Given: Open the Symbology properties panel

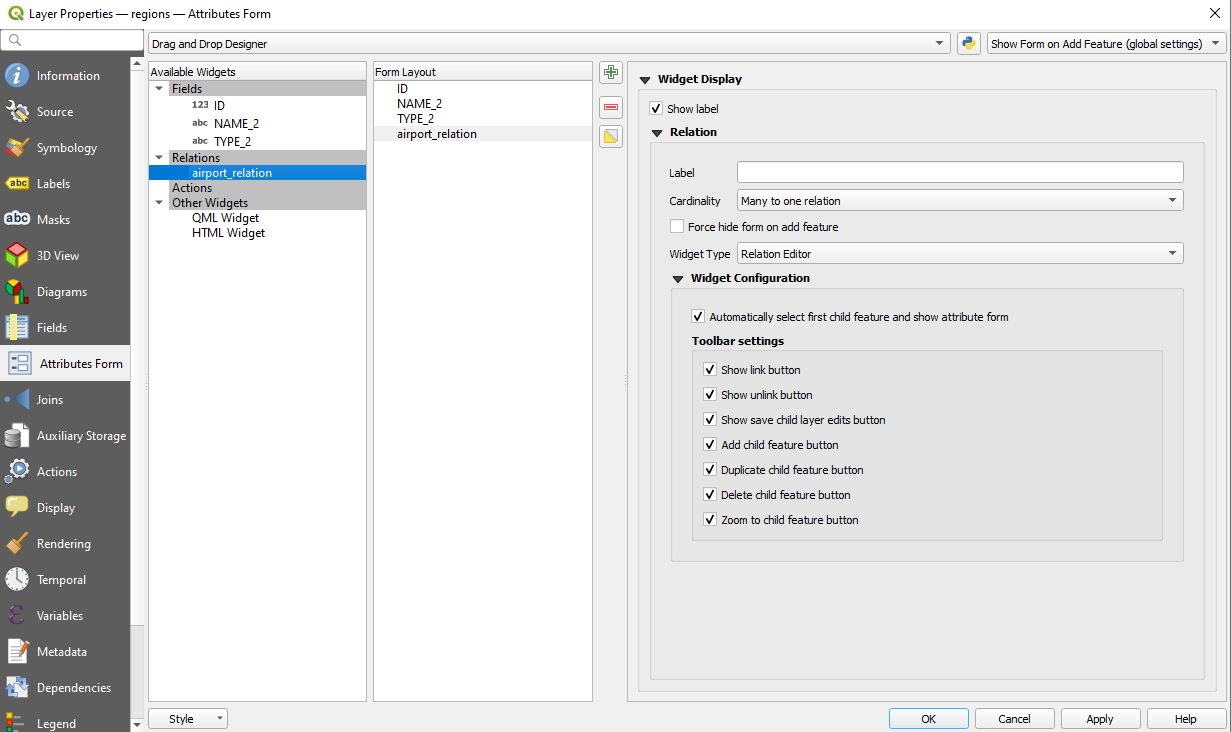Looking at the screenshot, I should point(65,147).
